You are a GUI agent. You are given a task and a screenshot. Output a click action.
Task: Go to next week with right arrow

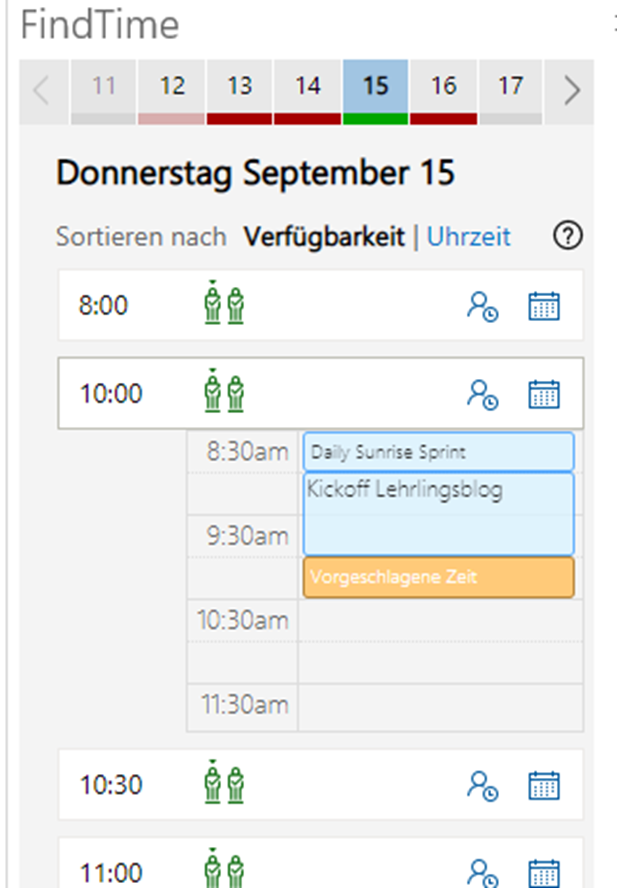point(571,91)
